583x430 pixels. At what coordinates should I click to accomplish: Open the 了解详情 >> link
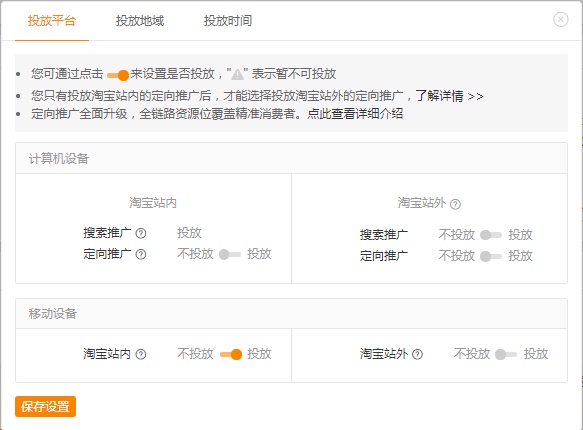tap(449, 96)
